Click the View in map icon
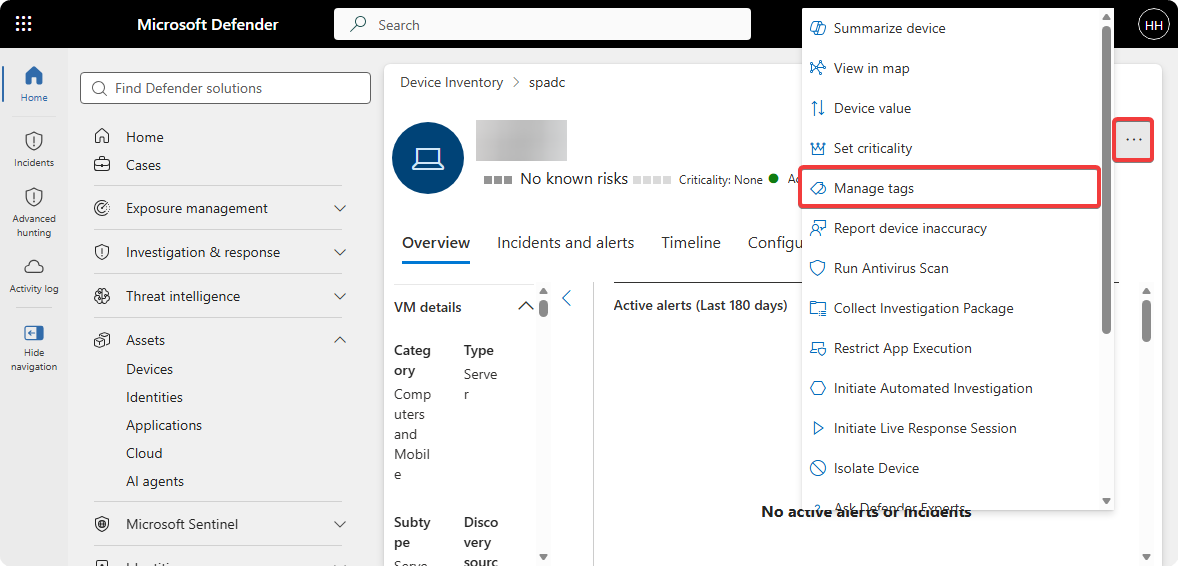This screenshot has height=566, width=1178. click(x=817, y=68)
